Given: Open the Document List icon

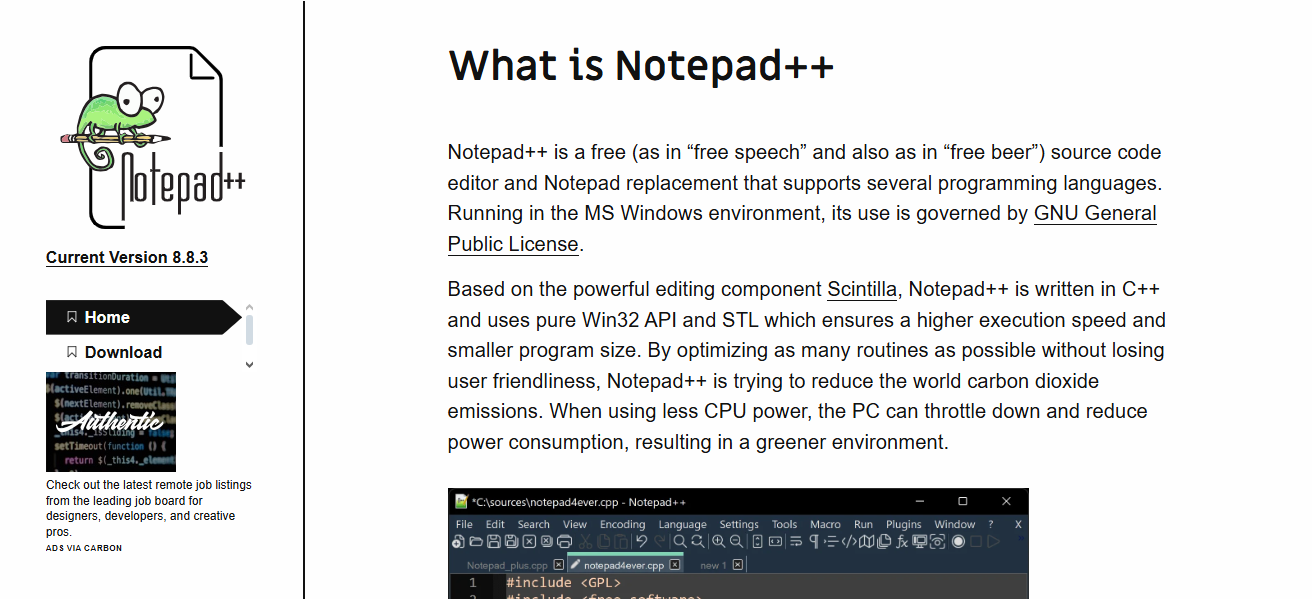Looking at the screenshot, I should [x=884, y=541].
